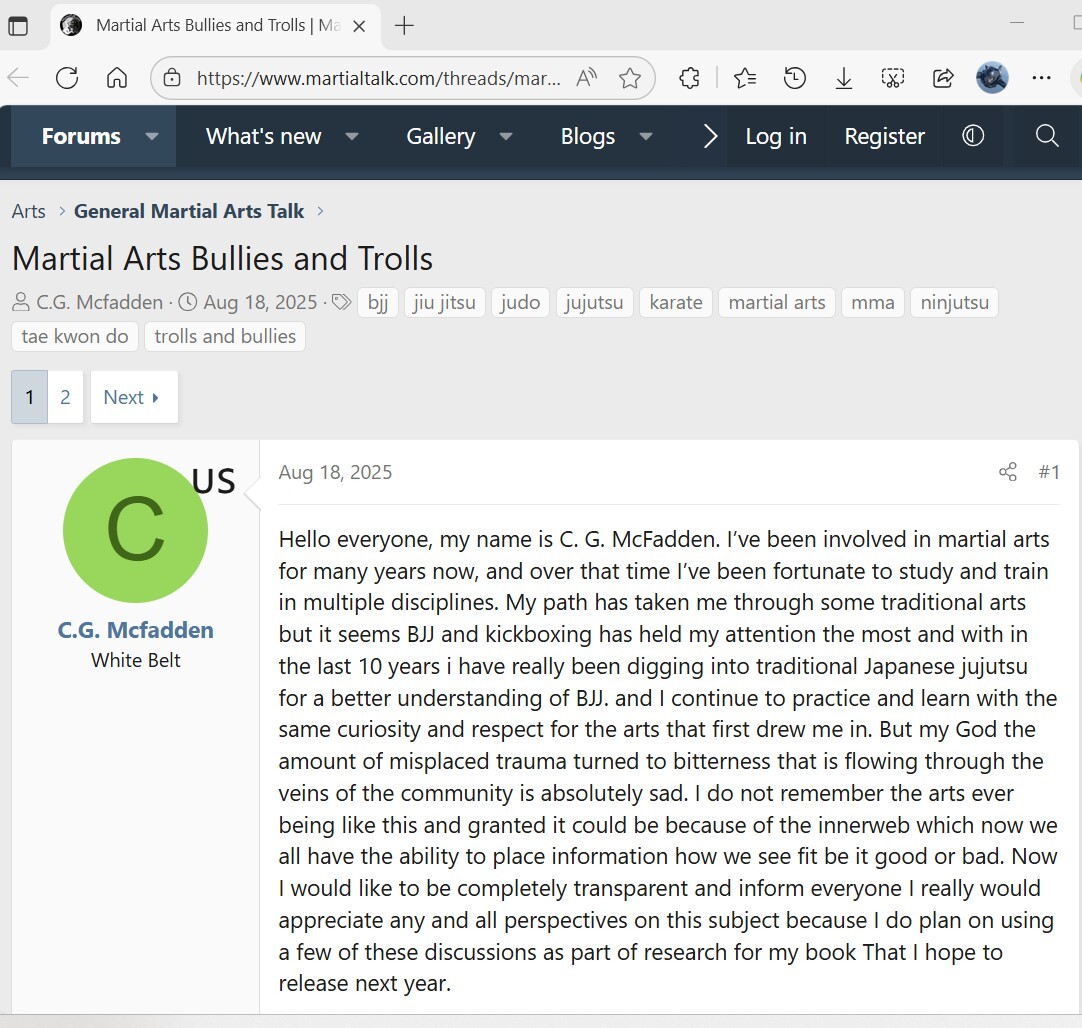Click the Log in link
The height and width of the screenshot is (1028, 1082).
coord(775,136)
